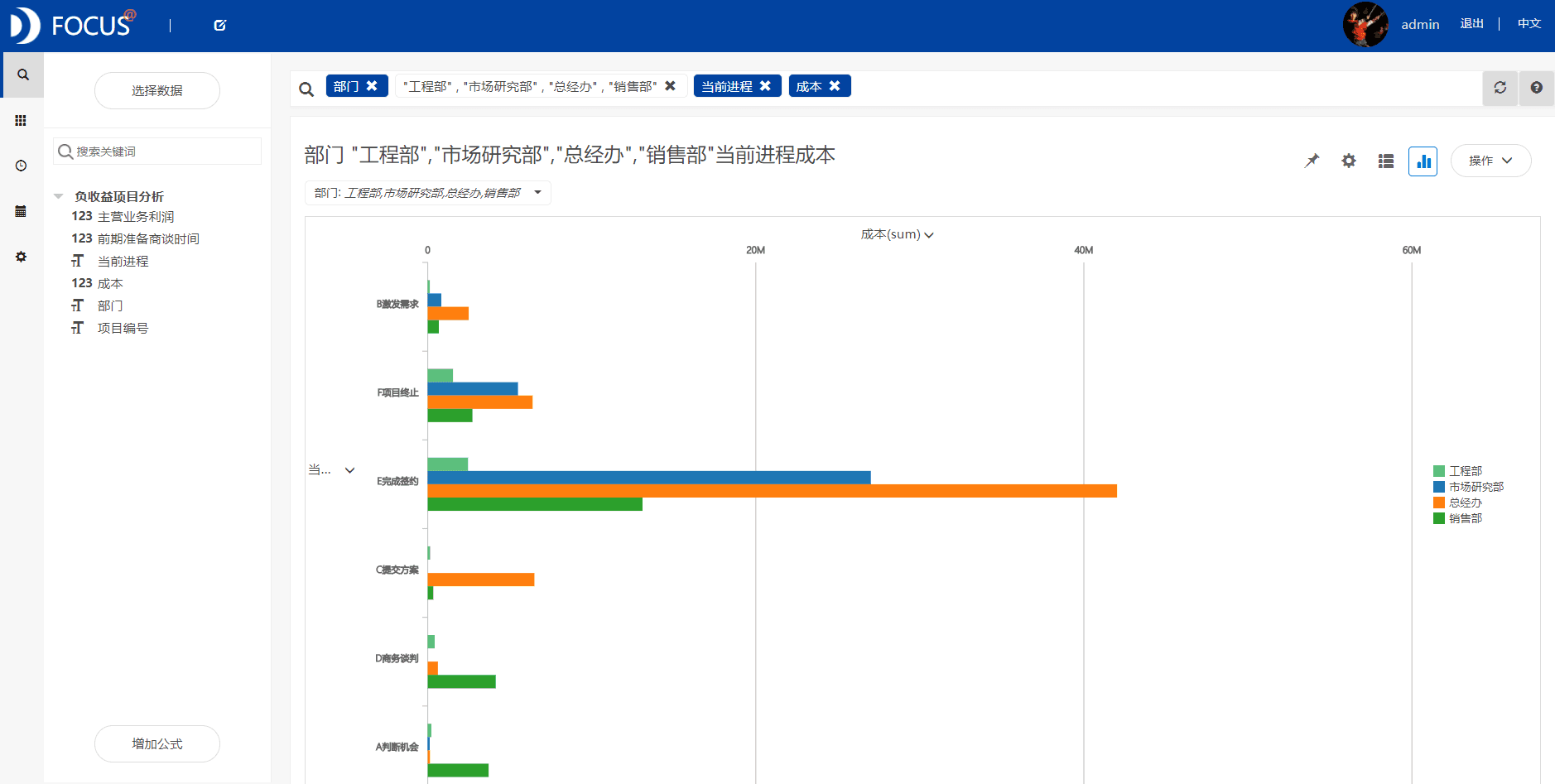Open the search page from sidebar
Image resolution: width=1555 pixels, height=784 pixels.
point(23,75)
